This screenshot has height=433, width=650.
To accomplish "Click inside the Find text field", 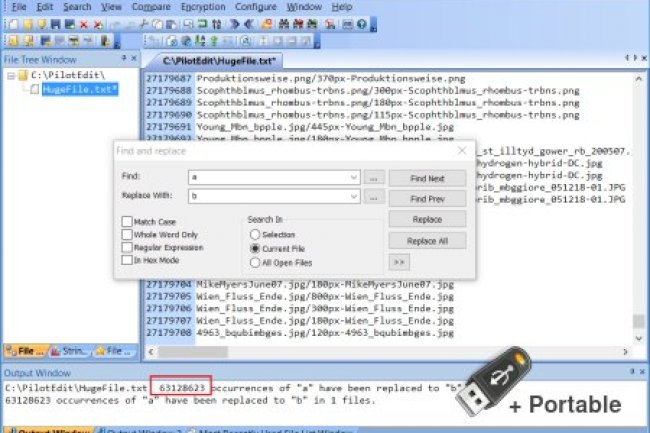I will [x=270, y=177].
